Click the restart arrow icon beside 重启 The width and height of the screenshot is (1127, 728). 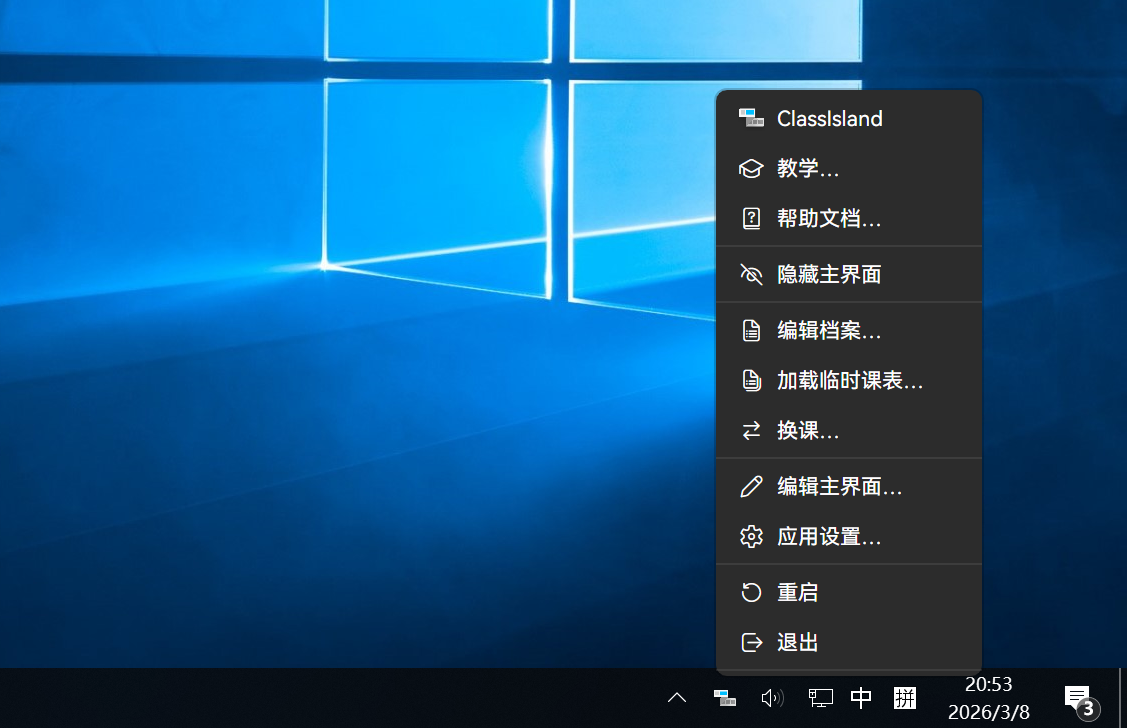point(751,591)
